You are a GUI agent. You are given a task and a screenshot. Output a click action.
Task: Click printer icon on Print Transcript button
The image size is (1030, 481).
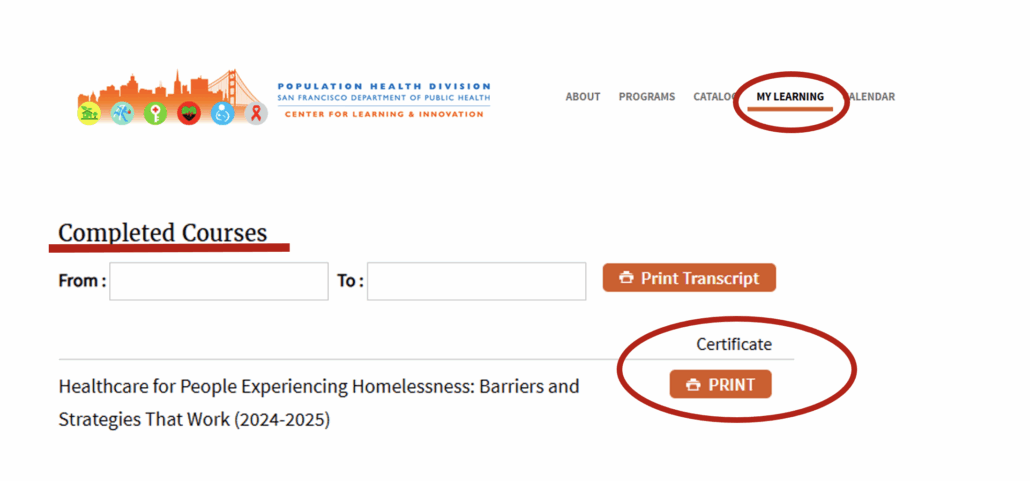coord(627,278)
